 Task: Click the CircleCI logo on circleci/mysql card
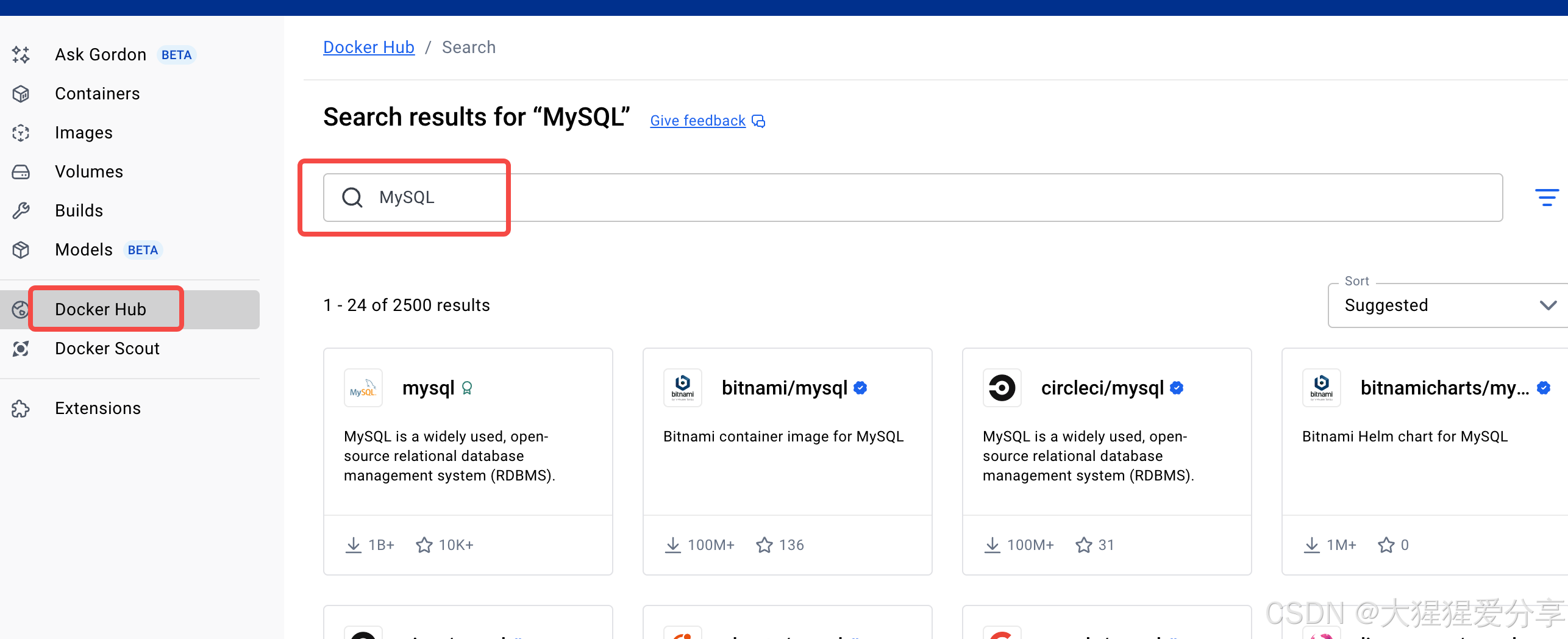coord(1002,388)
